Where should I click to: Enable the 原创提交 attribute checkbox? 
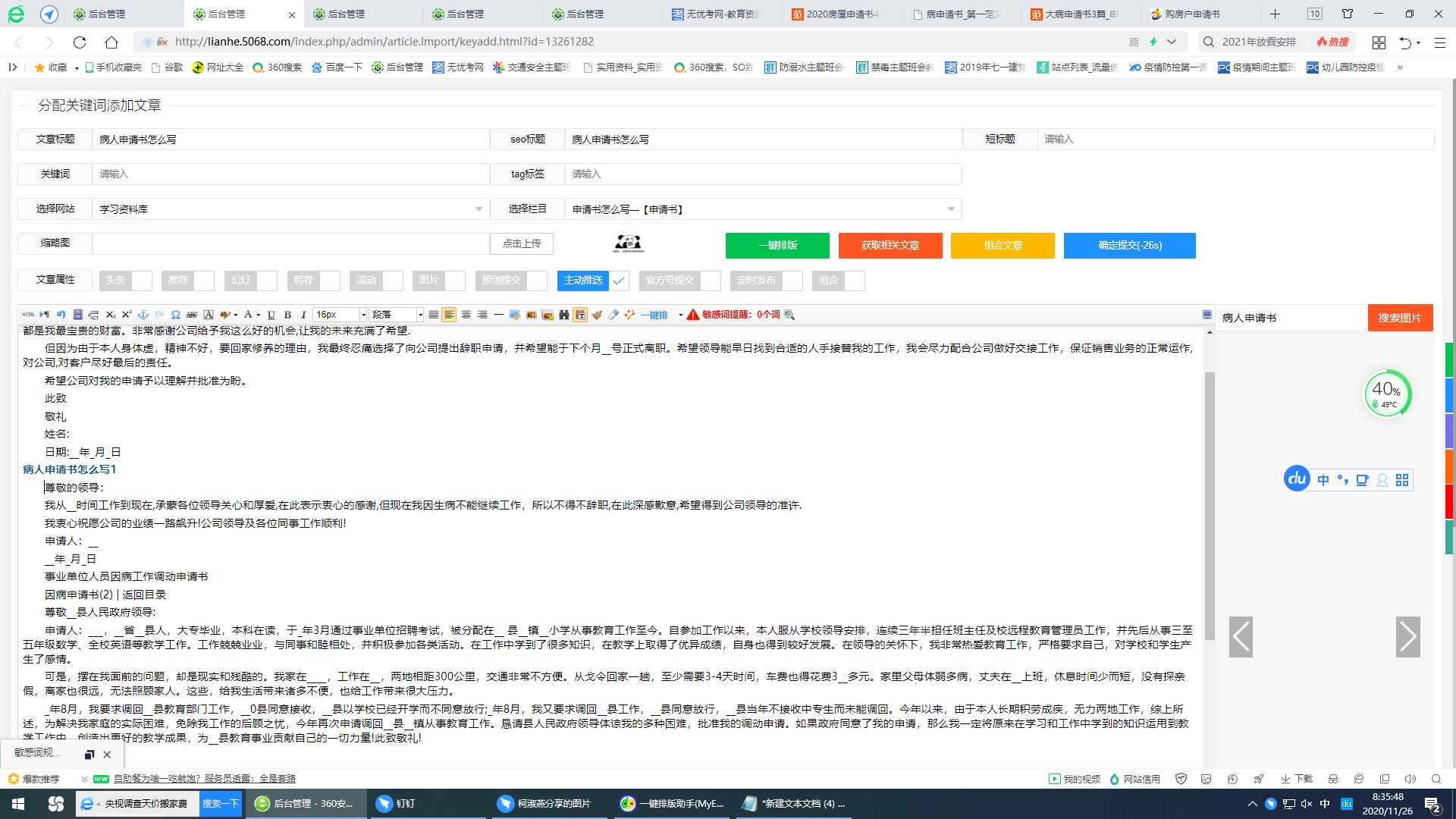click(537, 281)
